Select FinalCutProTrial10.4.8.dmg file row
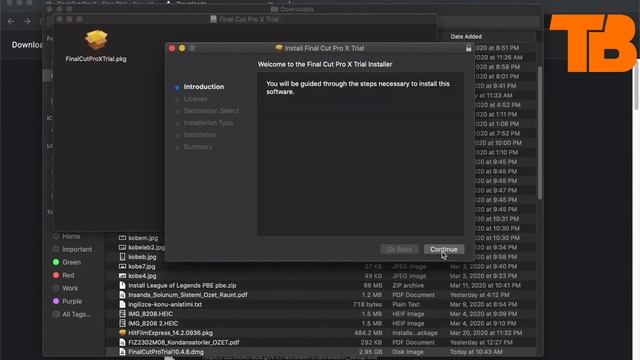This screenshot has height=360, width=640. 320,352
